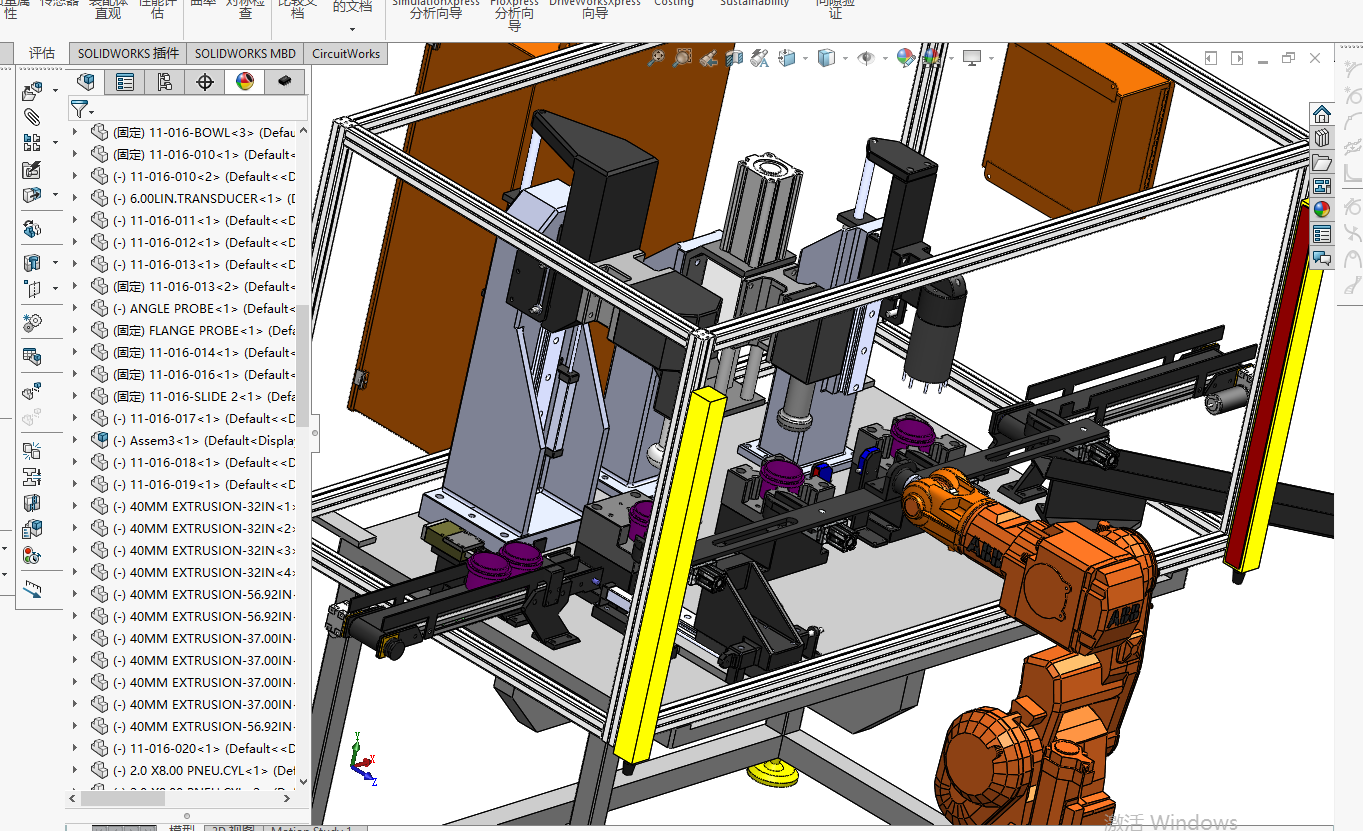The height and width of the screenshot is (831, 1363).
Task: Open the Design Library tab in task pane
Action: [1322, 138]
